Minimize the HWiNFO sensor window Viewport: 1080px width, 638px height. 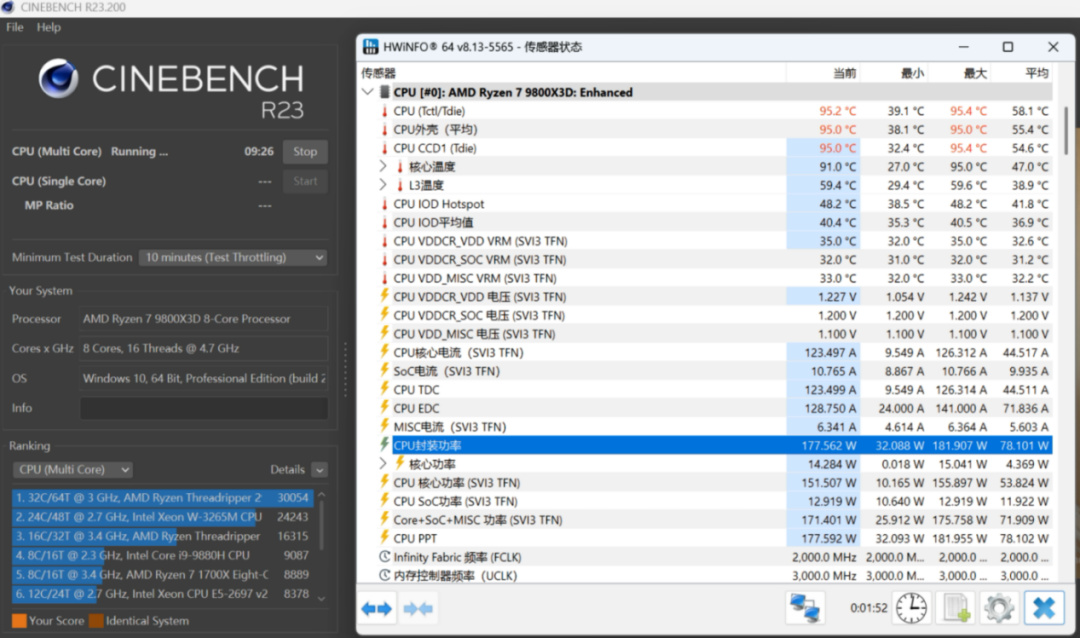click(x=964, y=47)
